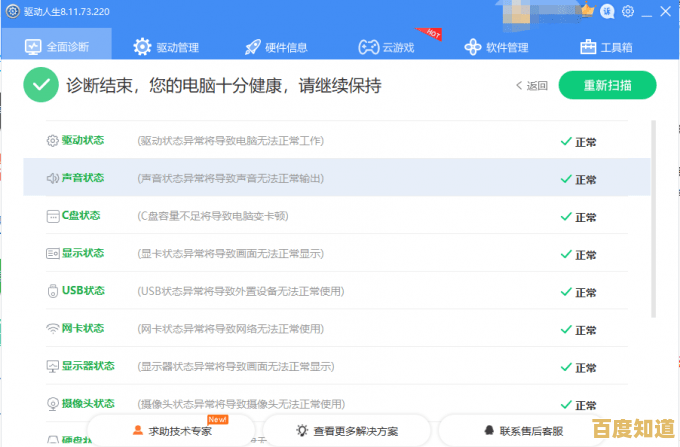Click the monitor status icon

(53, 366)
